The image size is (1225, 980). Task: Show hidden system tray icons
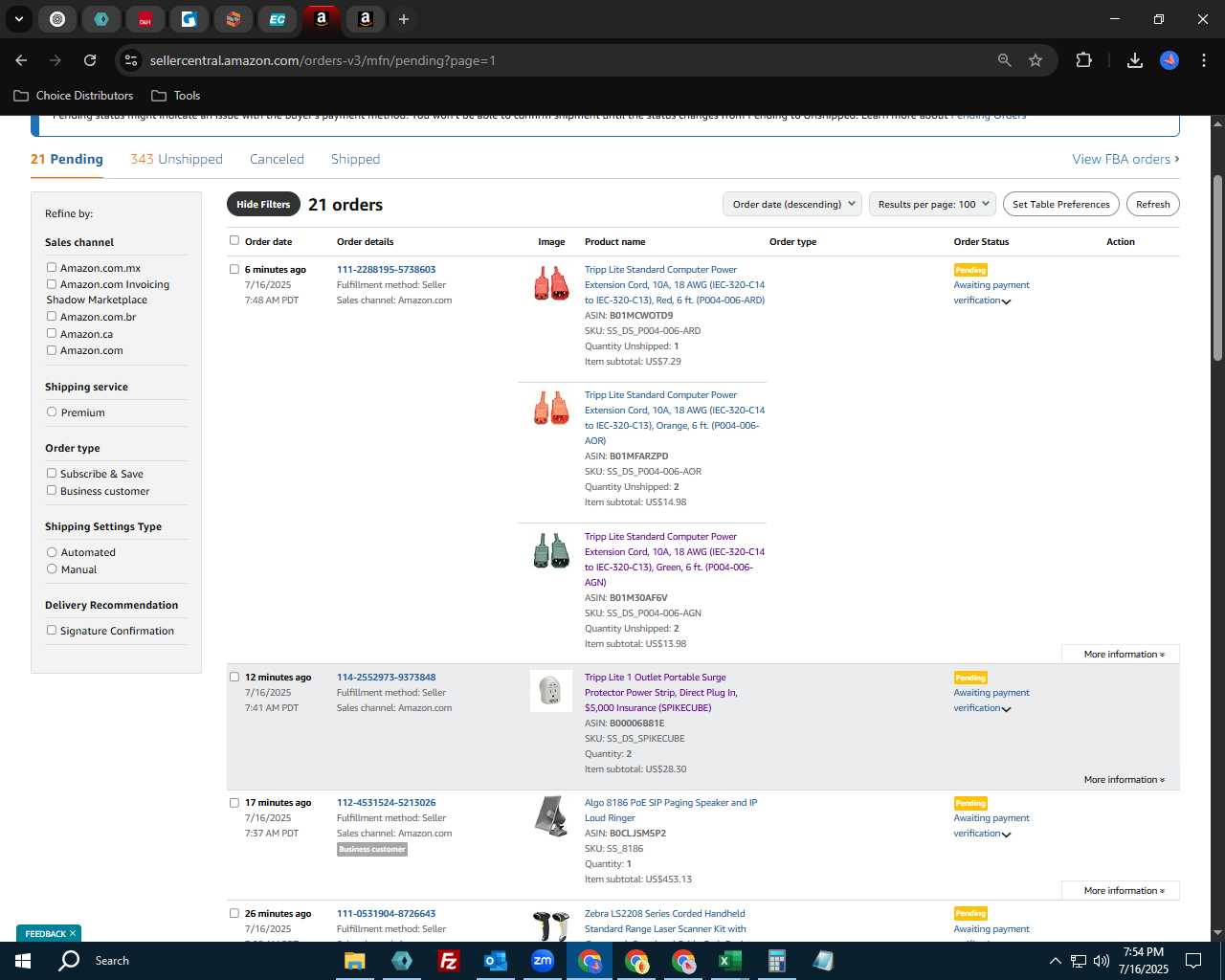(x=1055, y=961)
